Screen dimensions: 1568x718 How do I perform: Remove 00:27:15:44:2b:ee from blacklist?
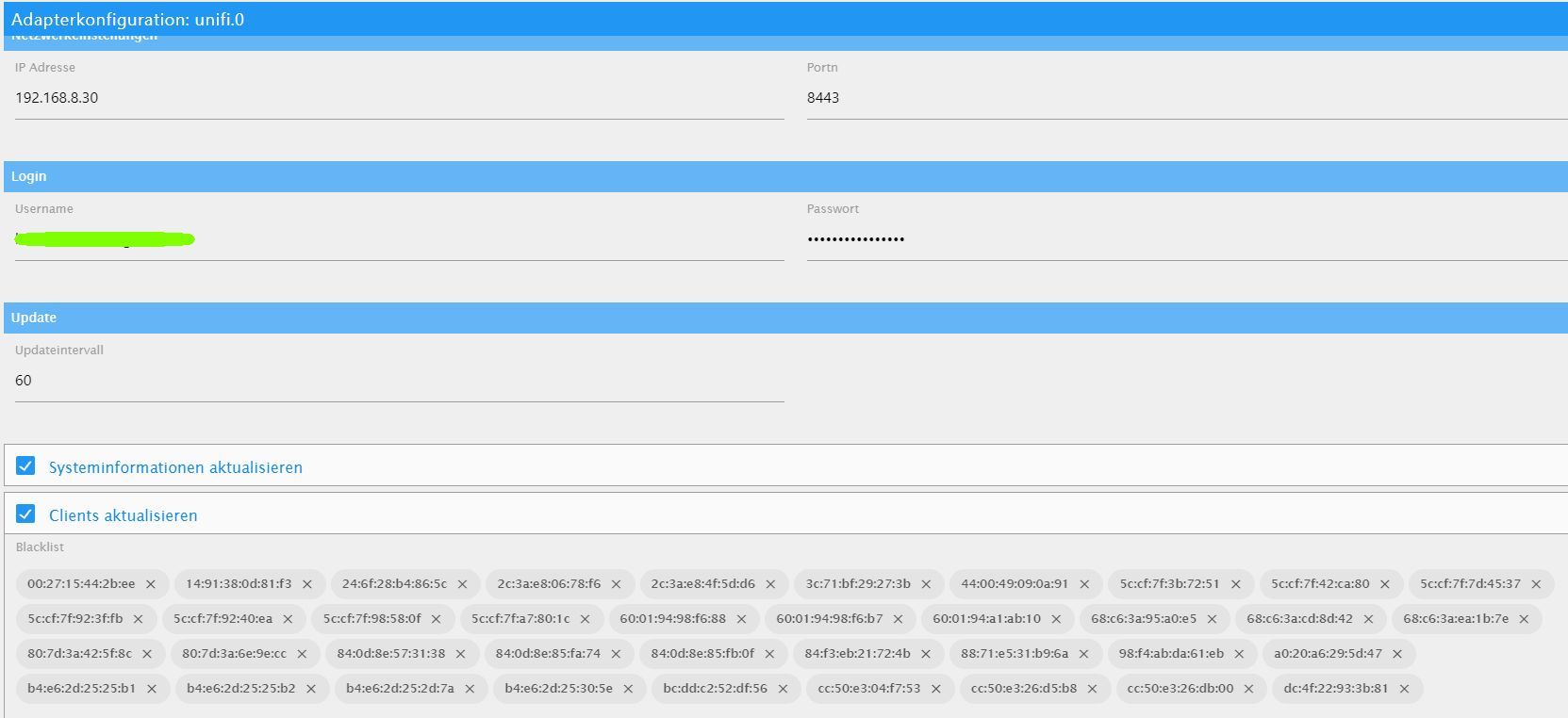pos(151,584)
